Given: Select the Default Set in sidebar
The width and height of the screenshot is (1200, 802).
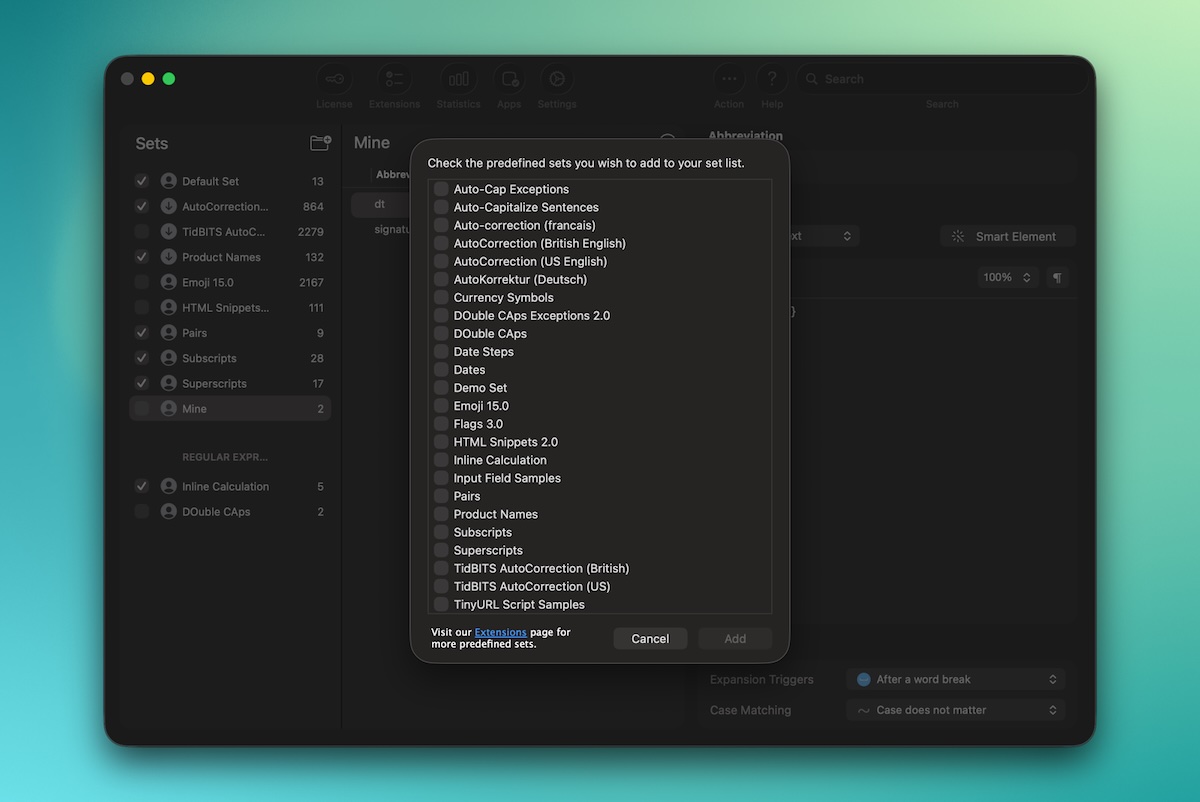Looking at the screenshot, I should pyautogui.click(x=210, y=182).
